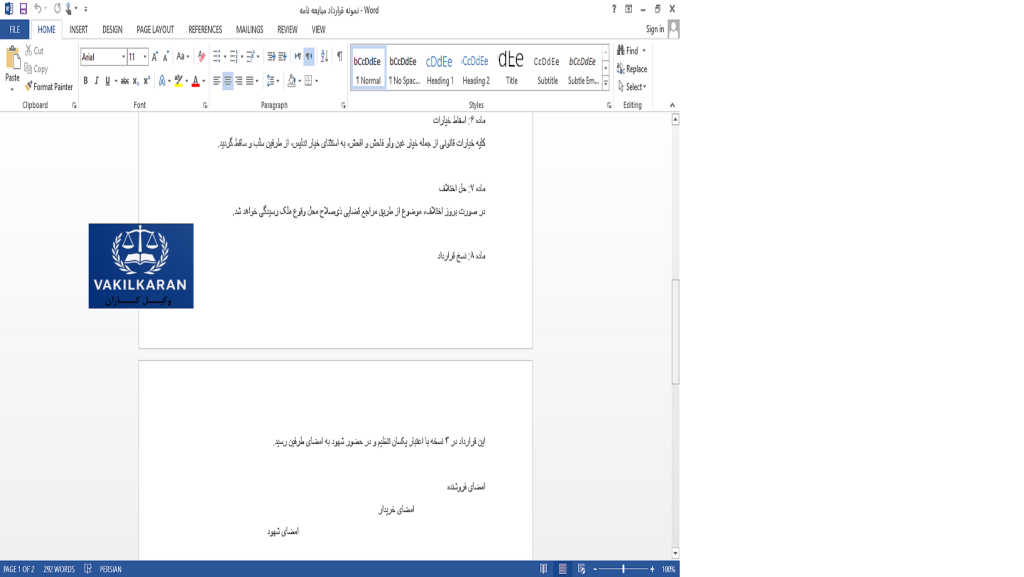Open the font size dropdown
The image size is (1024, 577).
point(144,57)
